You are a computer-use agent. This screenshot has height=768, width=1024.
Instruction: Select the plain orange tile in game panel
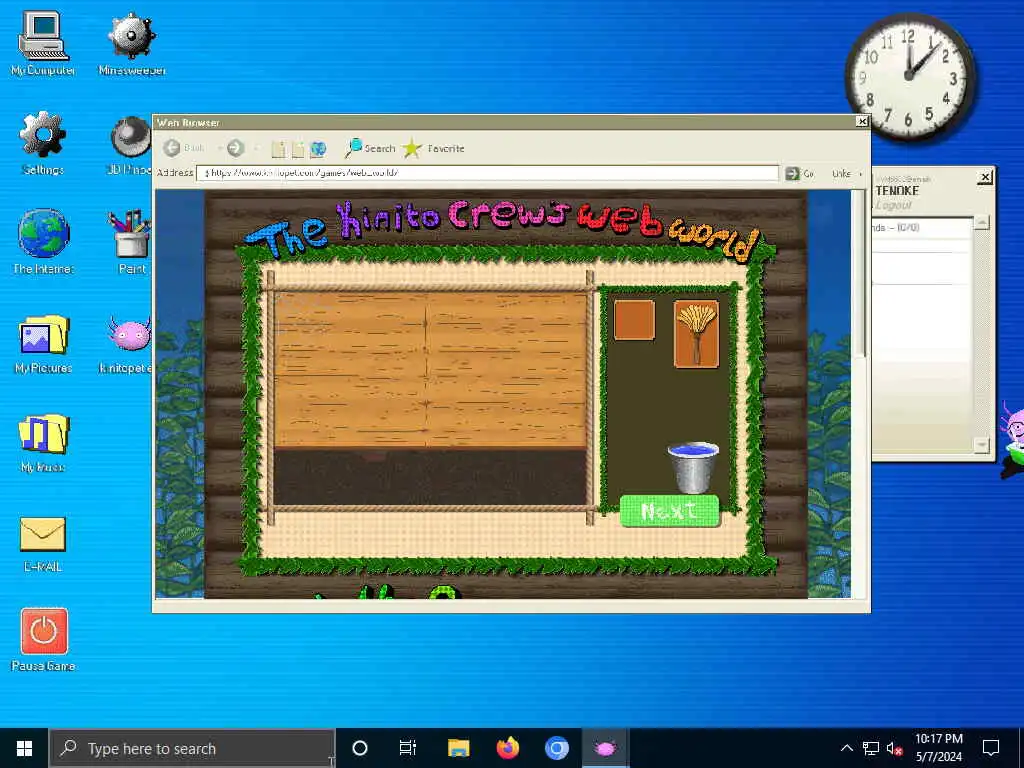[x=634, y=320]
